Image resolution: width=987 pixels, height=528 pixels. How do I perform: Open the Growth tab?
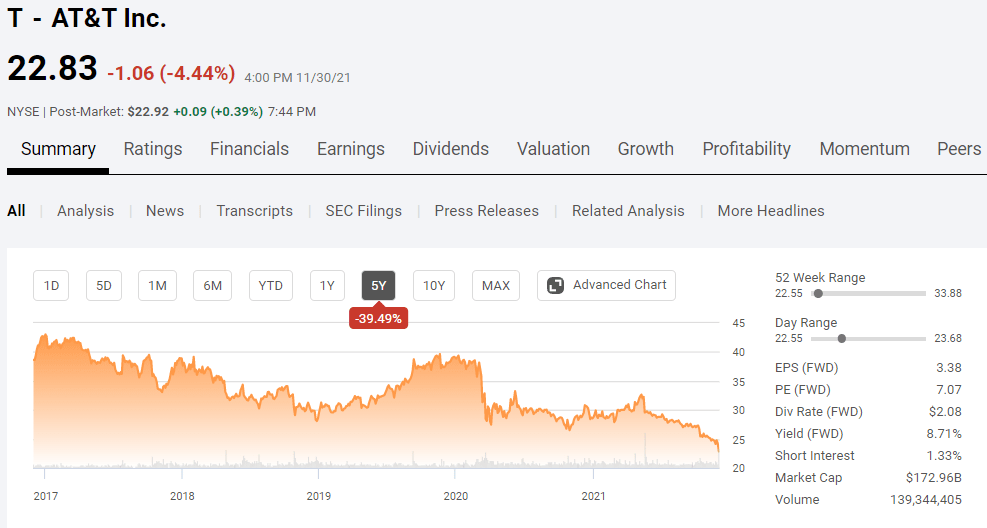point(646,149)
